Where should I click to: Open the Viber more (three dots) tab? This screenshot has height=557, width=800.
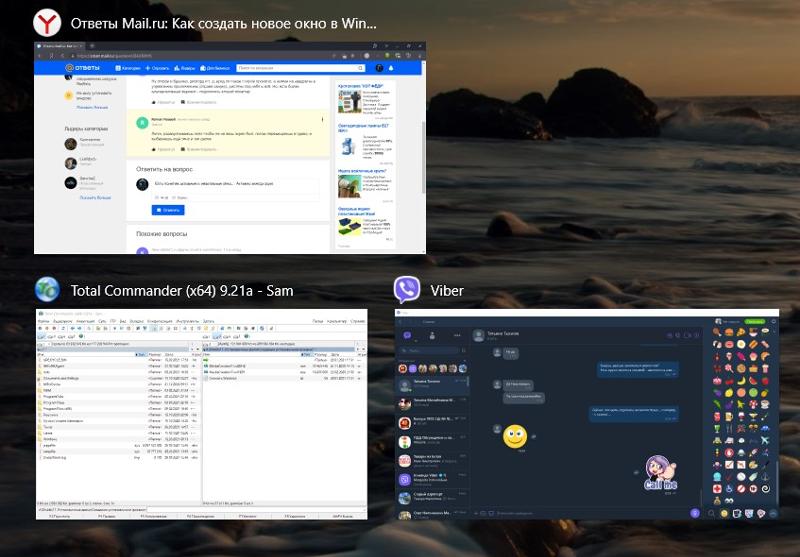[457, 335]
